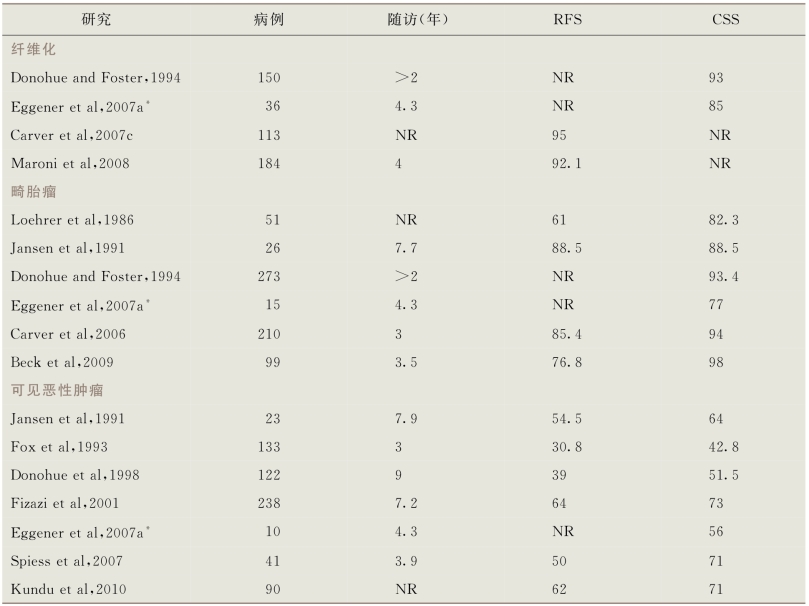809x606 pixels.
Task: Click the 随访(年) column header
Action: tap(417, 20)
